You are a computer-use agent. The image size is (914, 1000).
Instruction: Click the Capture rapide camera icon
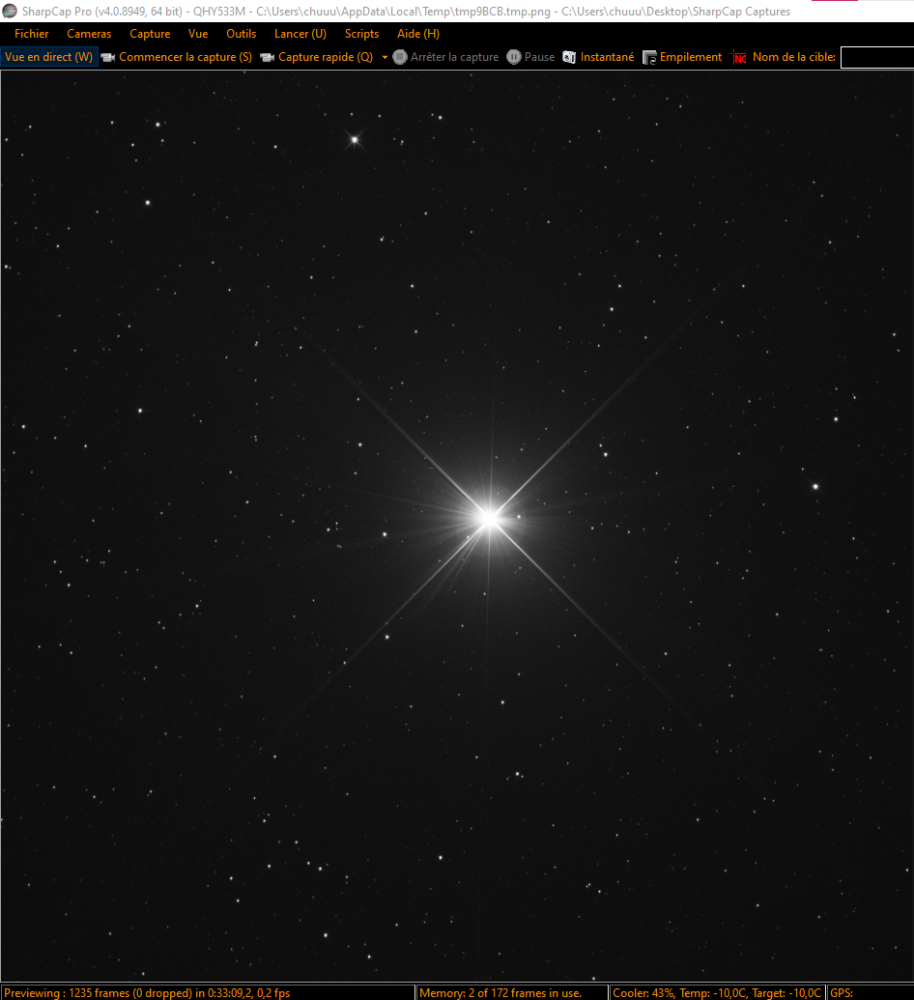pyautogui.click(x=267, y=57)
